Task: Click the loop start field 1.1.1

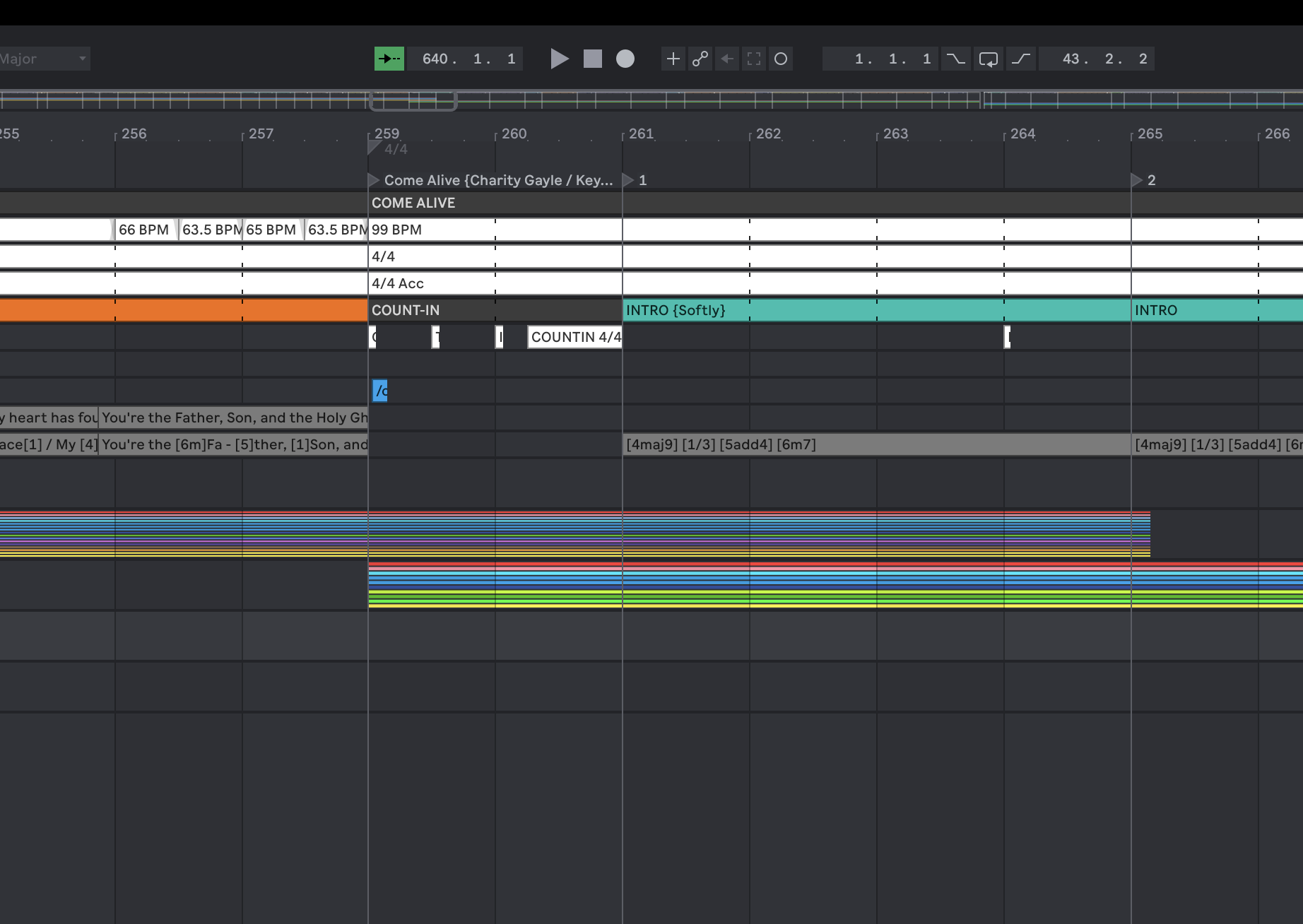Action: (x=880, y=59)
